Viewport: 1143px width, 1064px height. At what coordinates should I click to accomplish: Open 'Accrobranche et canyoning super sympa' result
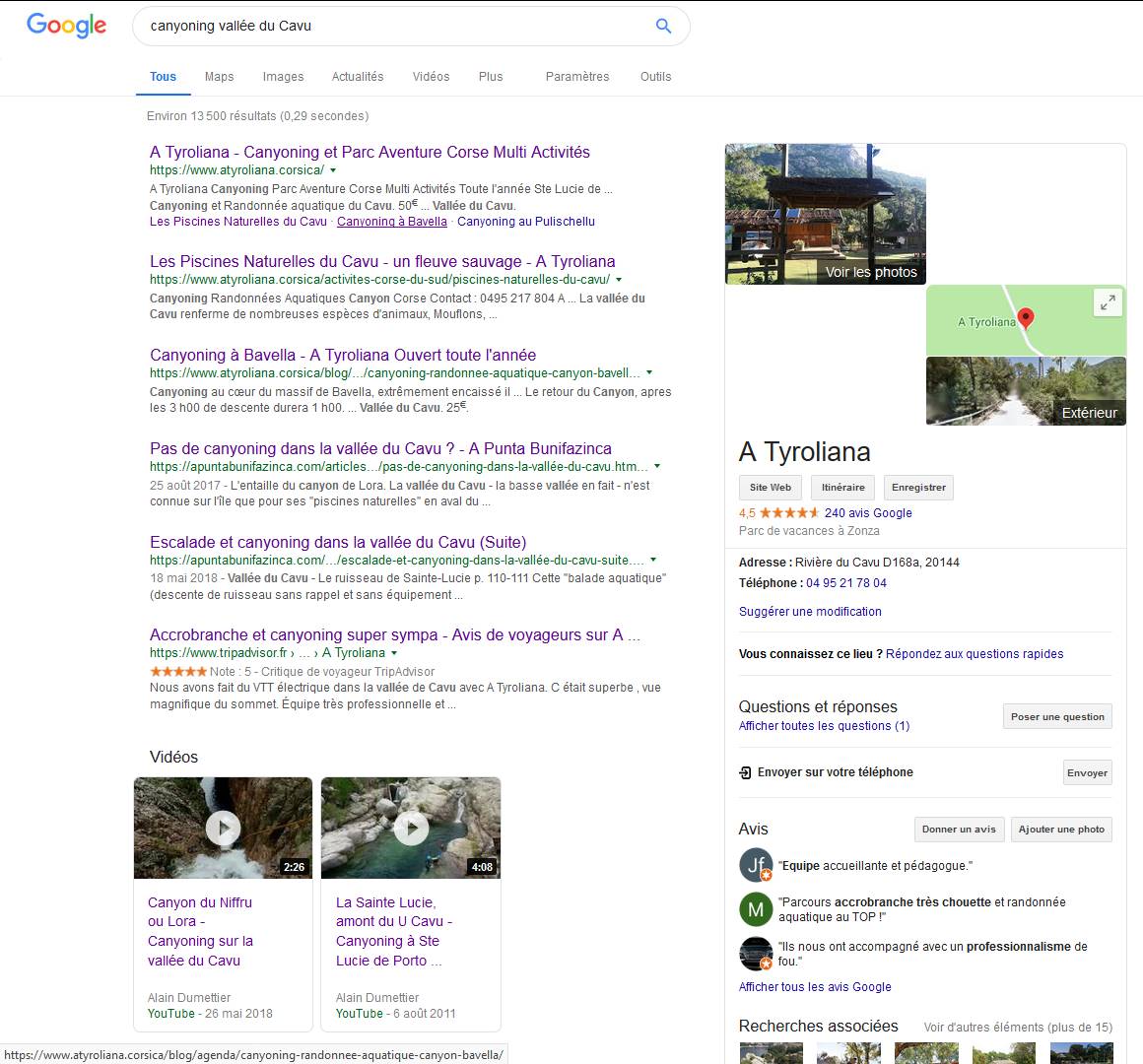(x=395, y=634)
